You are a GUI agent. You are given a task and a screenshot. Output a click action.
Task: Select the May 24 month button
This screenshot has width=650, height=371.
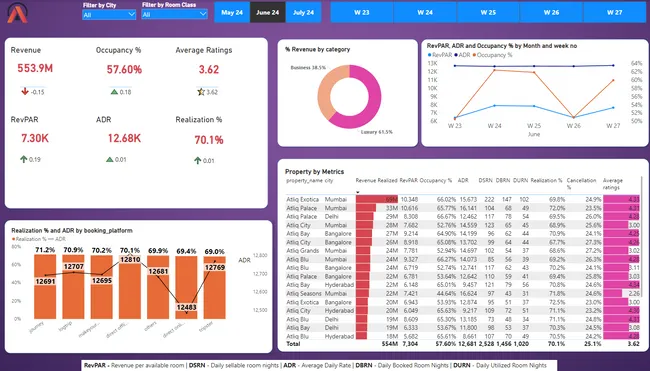tap(232, 12)
